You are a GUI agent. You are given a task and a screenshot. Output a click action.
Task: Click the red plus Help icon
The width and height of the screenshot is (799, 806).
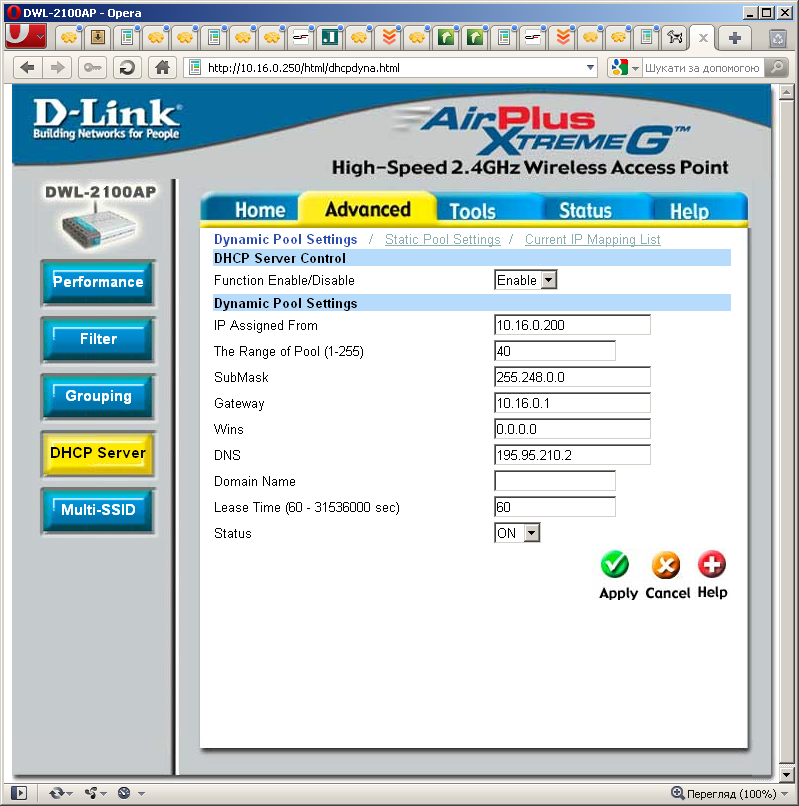point(712,564)
